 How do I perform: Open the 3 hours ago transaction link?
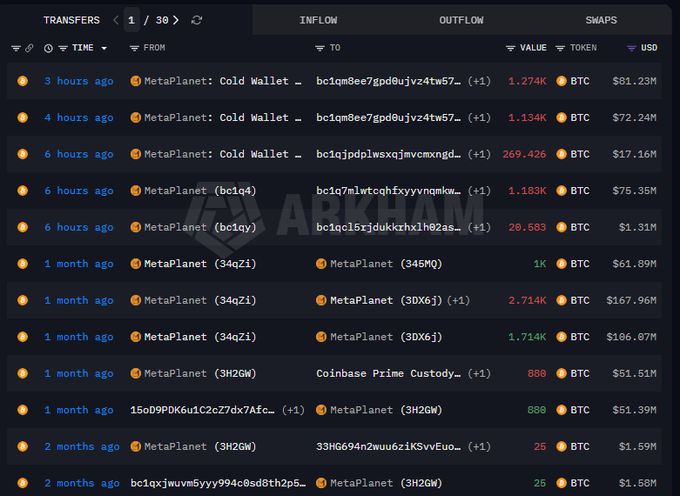tap(78, 81)
